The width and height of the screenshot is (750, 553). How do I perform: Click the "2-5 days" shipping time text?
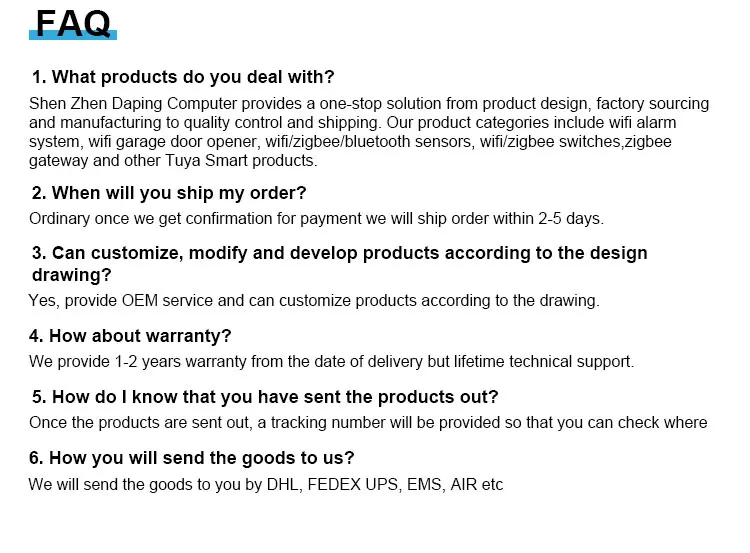(573, 219)
